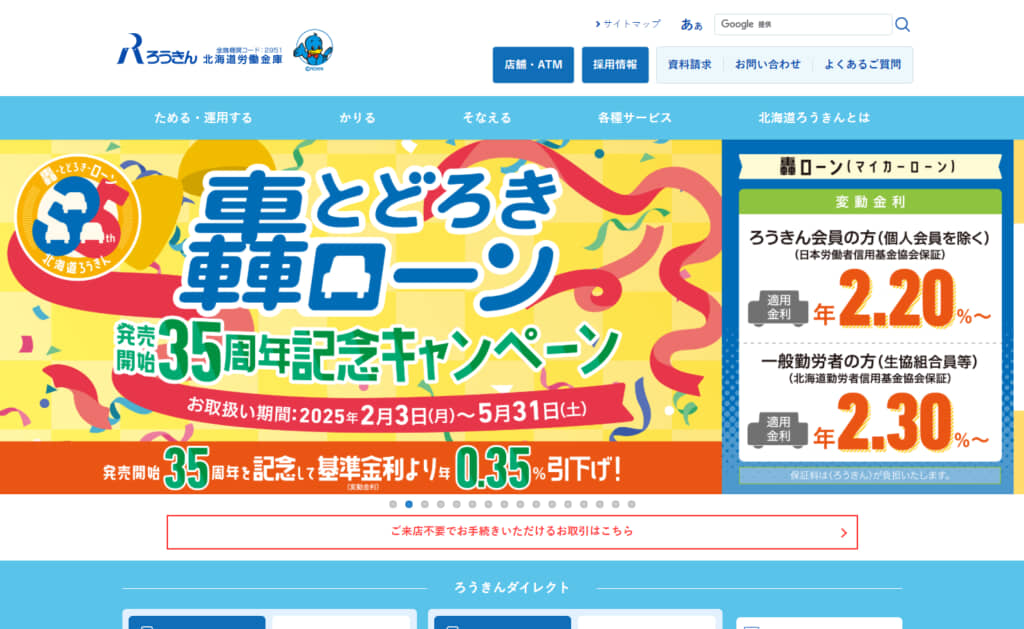Viewport: 1024px width, 629px height.
Task: Show the sixth carousel slide via its dot
Action: click(x=472, y=504)
